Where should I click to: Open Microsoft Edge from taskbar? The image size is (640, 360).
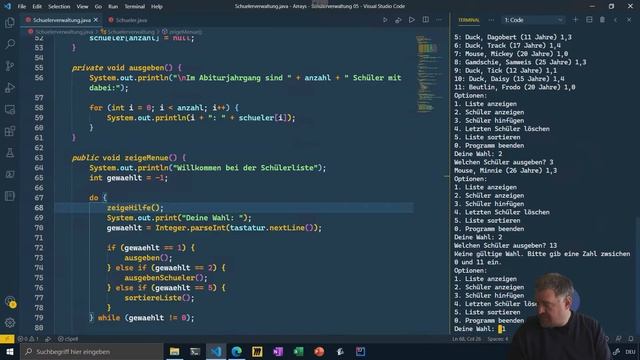pyautogui.click(x=237, y=351)
